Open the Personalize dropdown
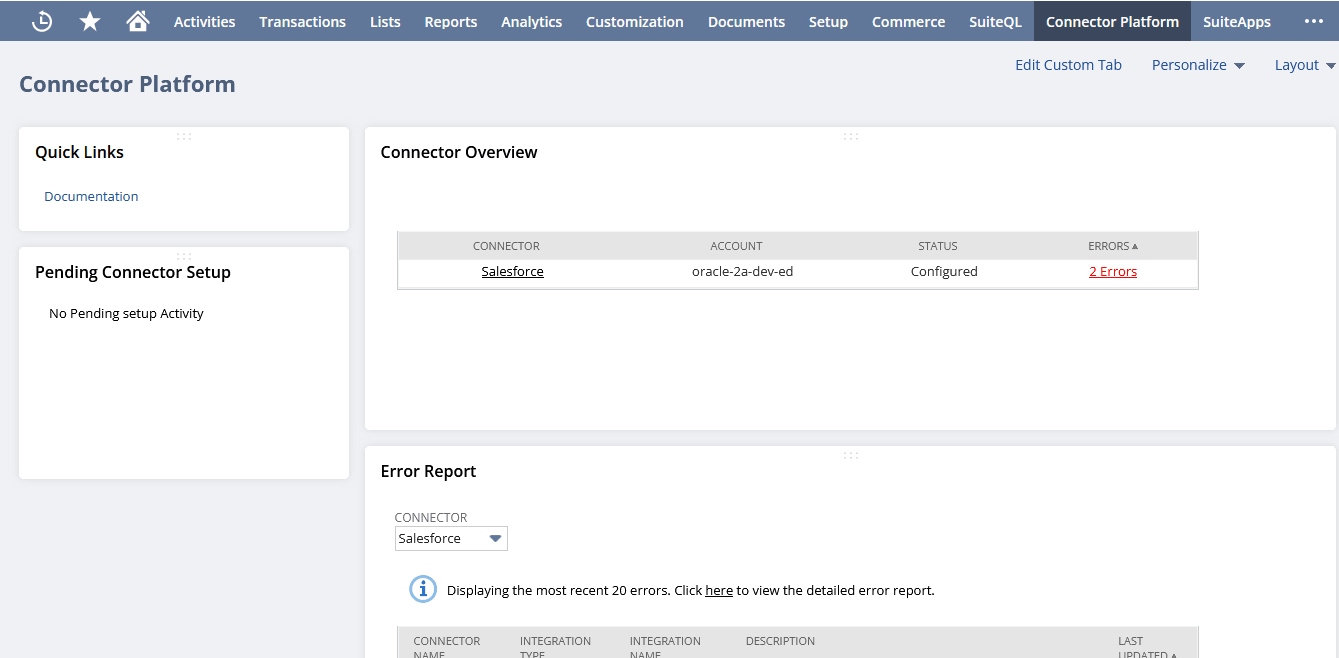This screenshot has width=1339, height=658. coord(1197,64)
